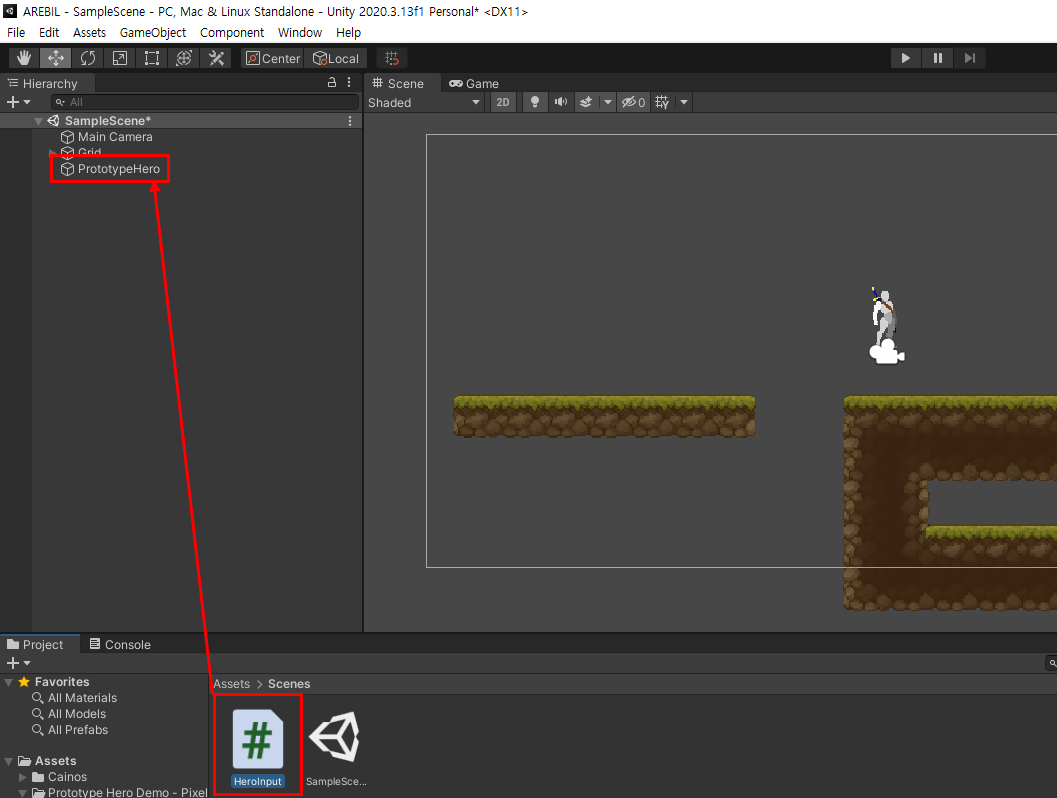The width and height of the screenshot is (1057, 798).
Task: Toggle 2D scene view
Action: [x=503, y=102]
